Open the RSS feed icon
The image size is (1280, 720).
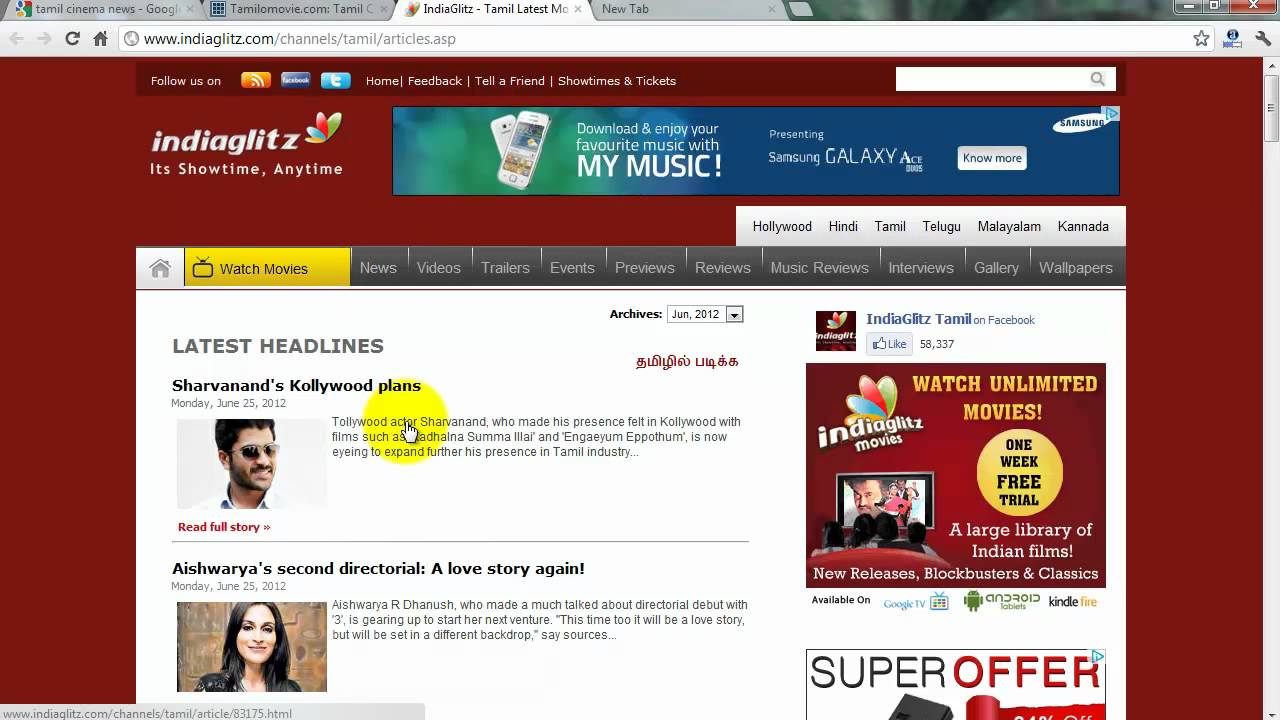[x=256, y=80]
